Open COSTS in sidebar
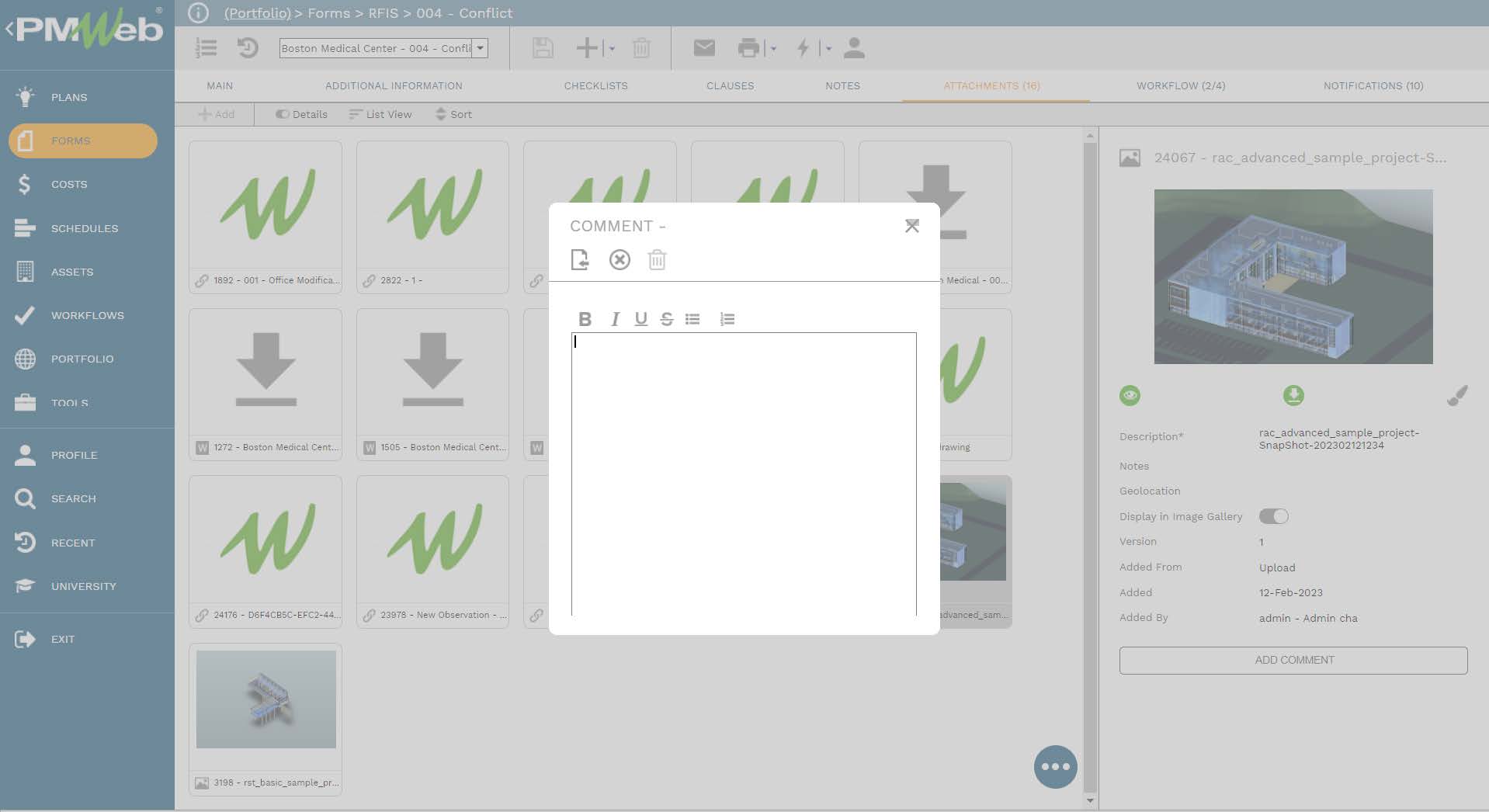The image size is (1489, 812). [69, 184]
